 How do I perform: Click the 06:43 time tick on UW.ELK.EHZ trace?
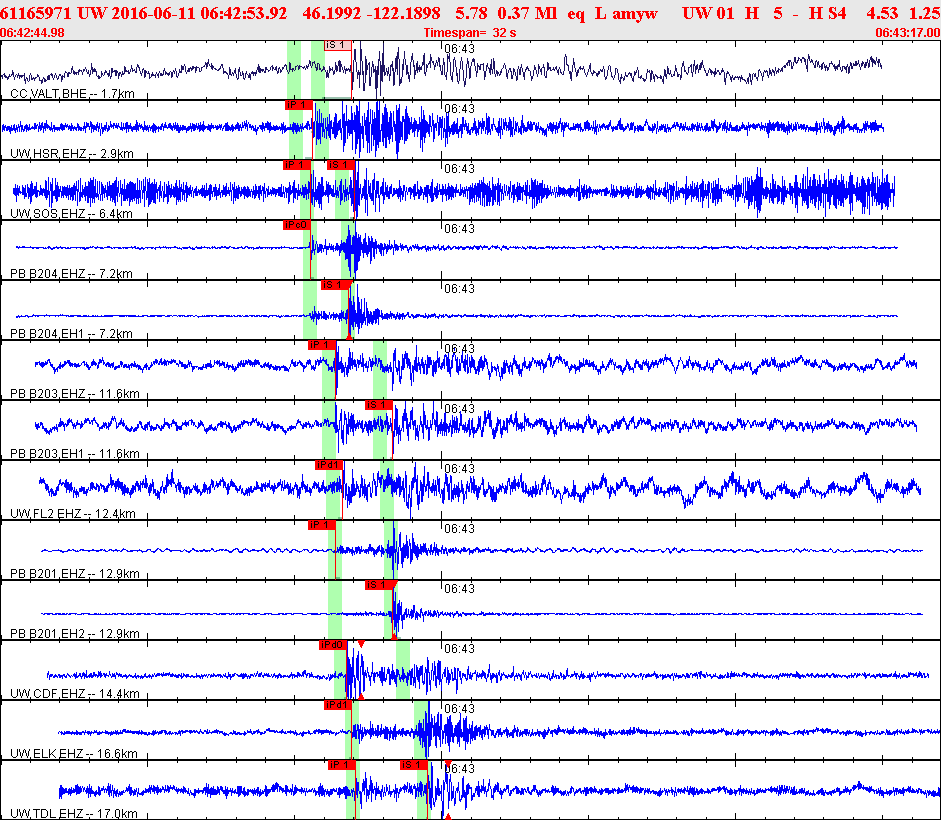click(459, 709)
